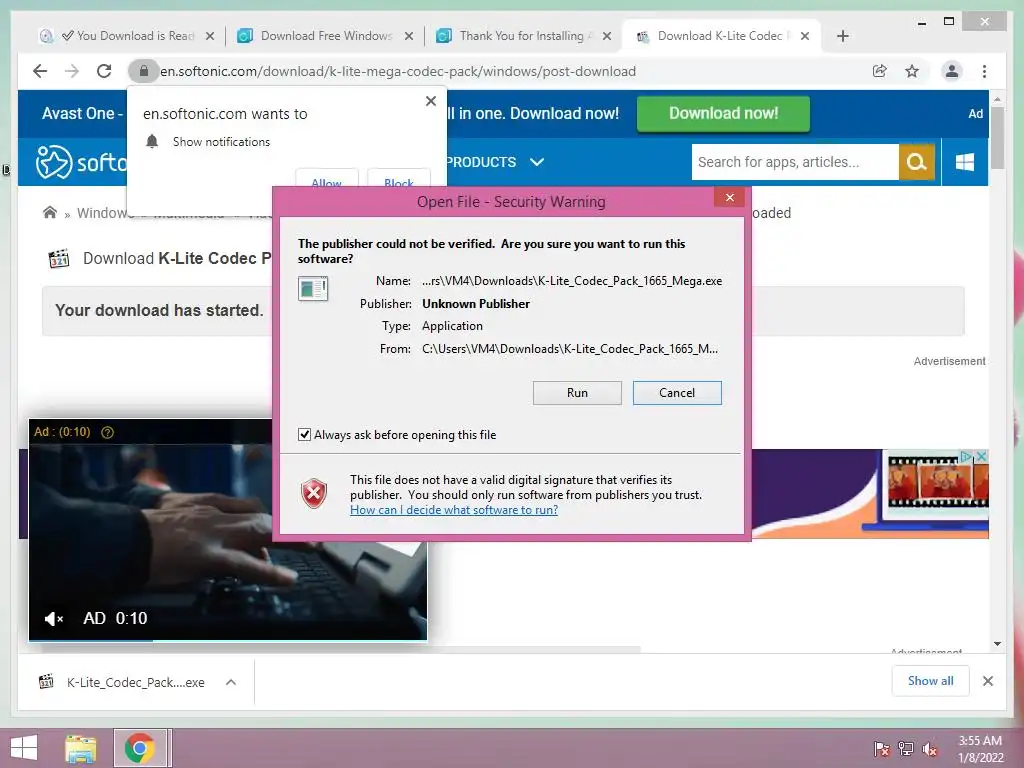Click the Softonic search input field

pyautogui.click(x=795, y=162)
